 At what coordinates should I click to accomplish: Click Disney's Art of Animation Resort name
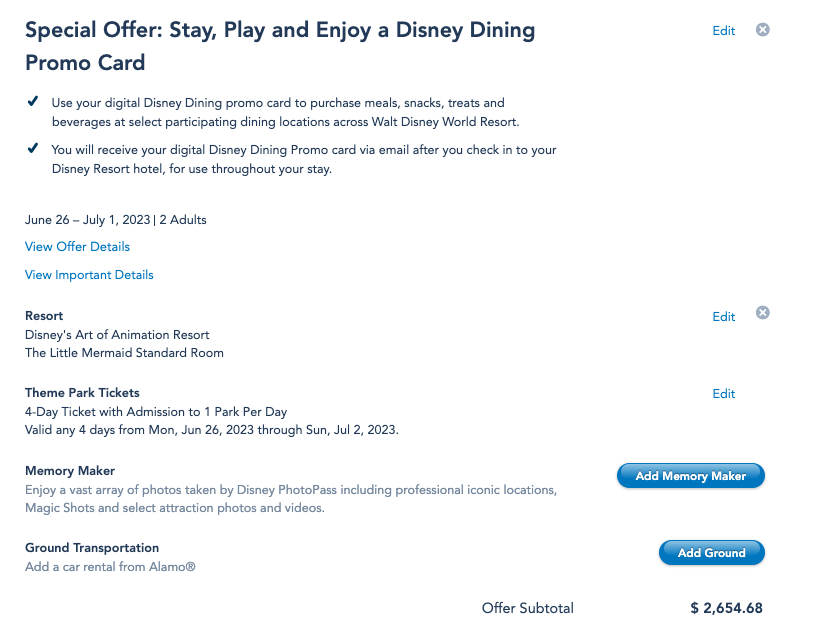tap(117, 335)
